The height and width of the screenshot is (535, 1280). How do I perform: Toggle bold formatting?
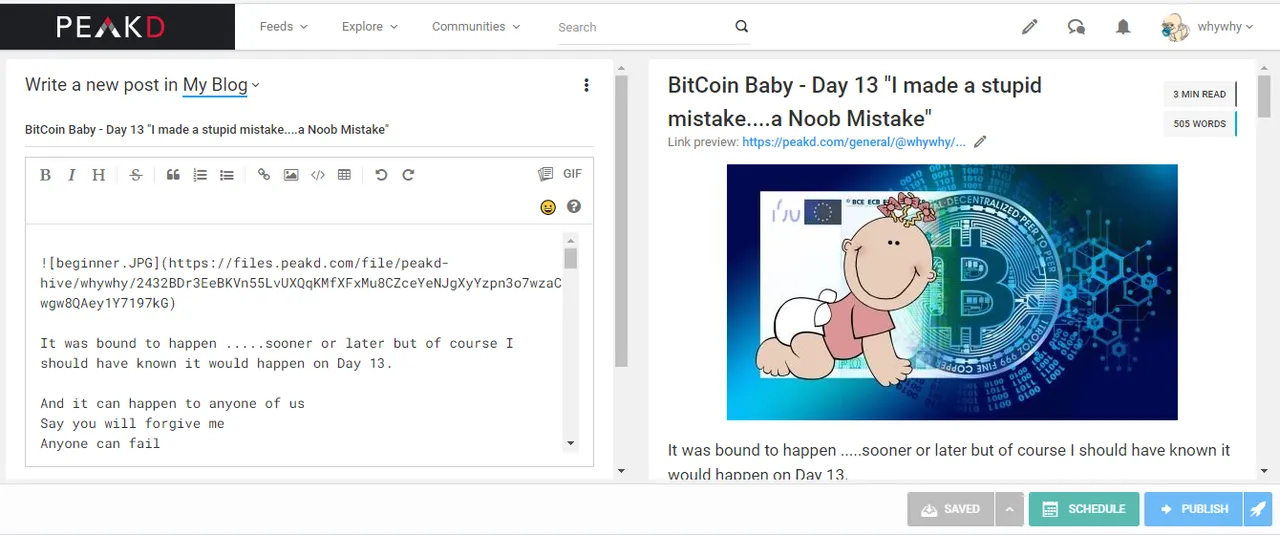45,175
